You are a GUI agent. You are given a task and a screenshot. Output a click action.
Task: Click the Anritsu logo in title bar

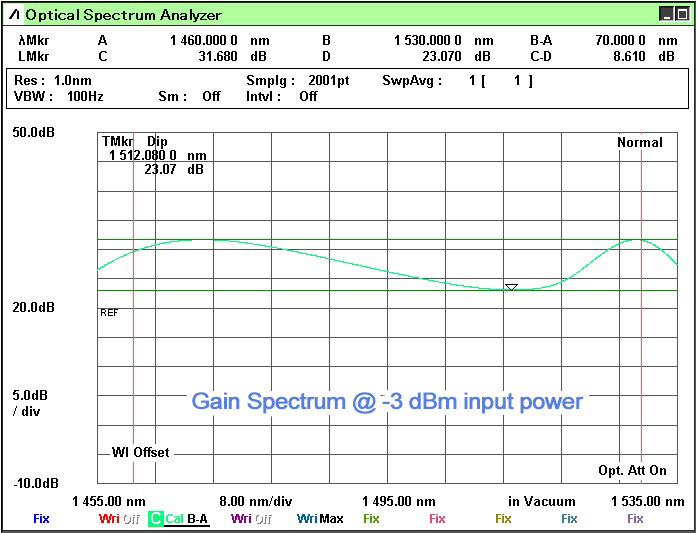(14, 14)
